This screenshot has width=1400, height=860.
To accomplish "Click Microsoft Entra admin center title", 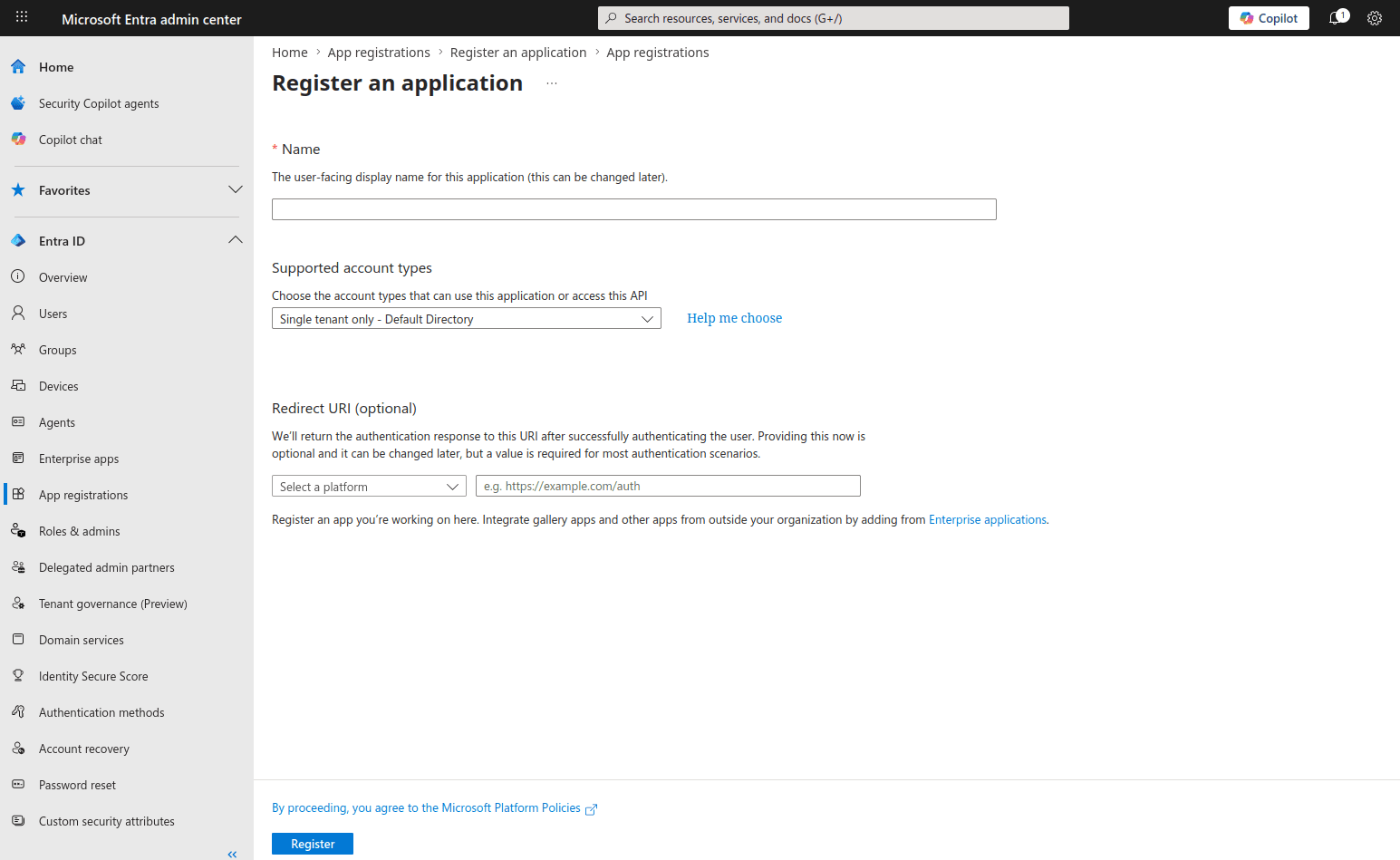I will (151, 19).
